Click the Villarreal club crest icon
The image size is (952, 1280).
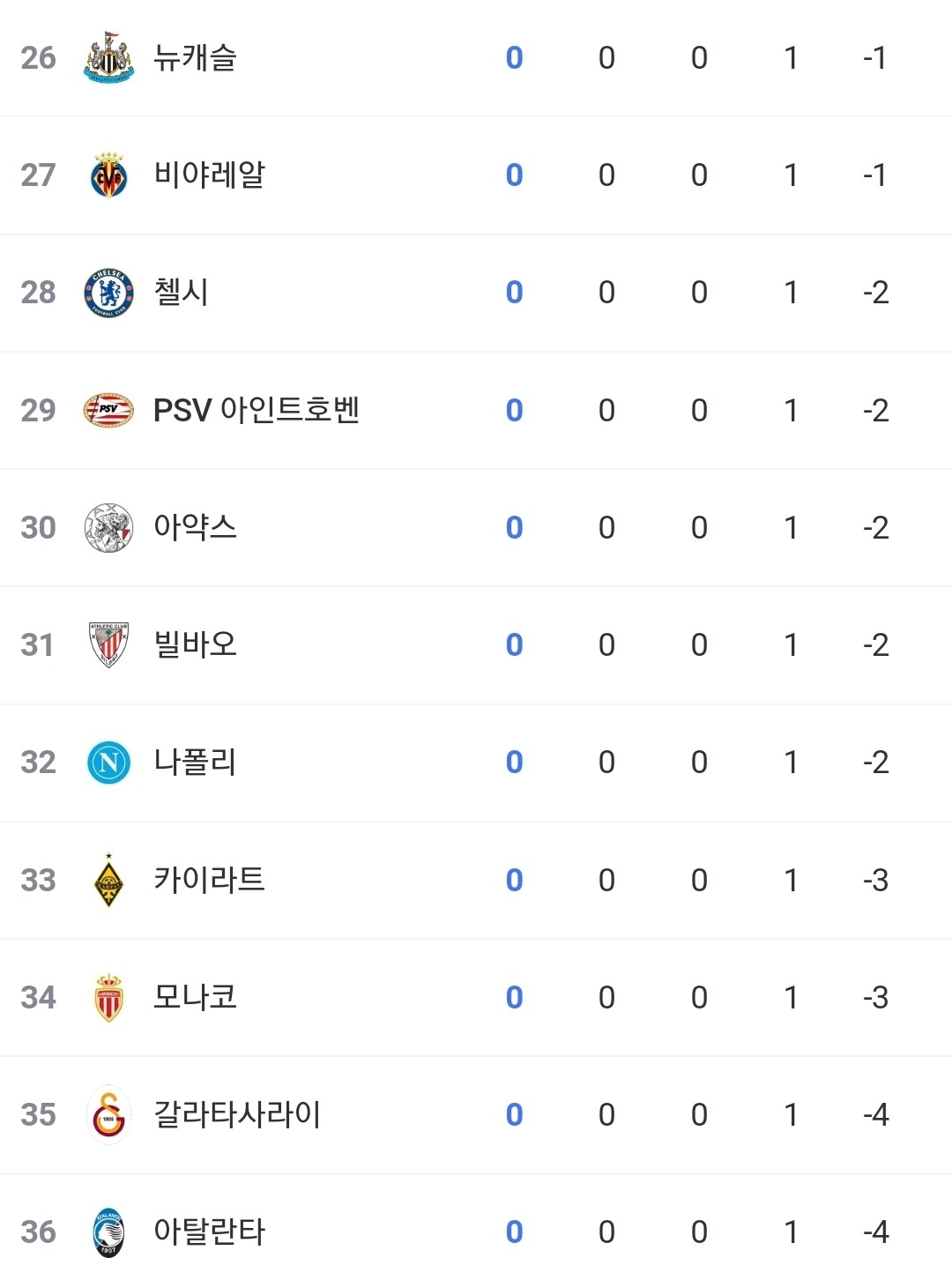coord(108,175)
